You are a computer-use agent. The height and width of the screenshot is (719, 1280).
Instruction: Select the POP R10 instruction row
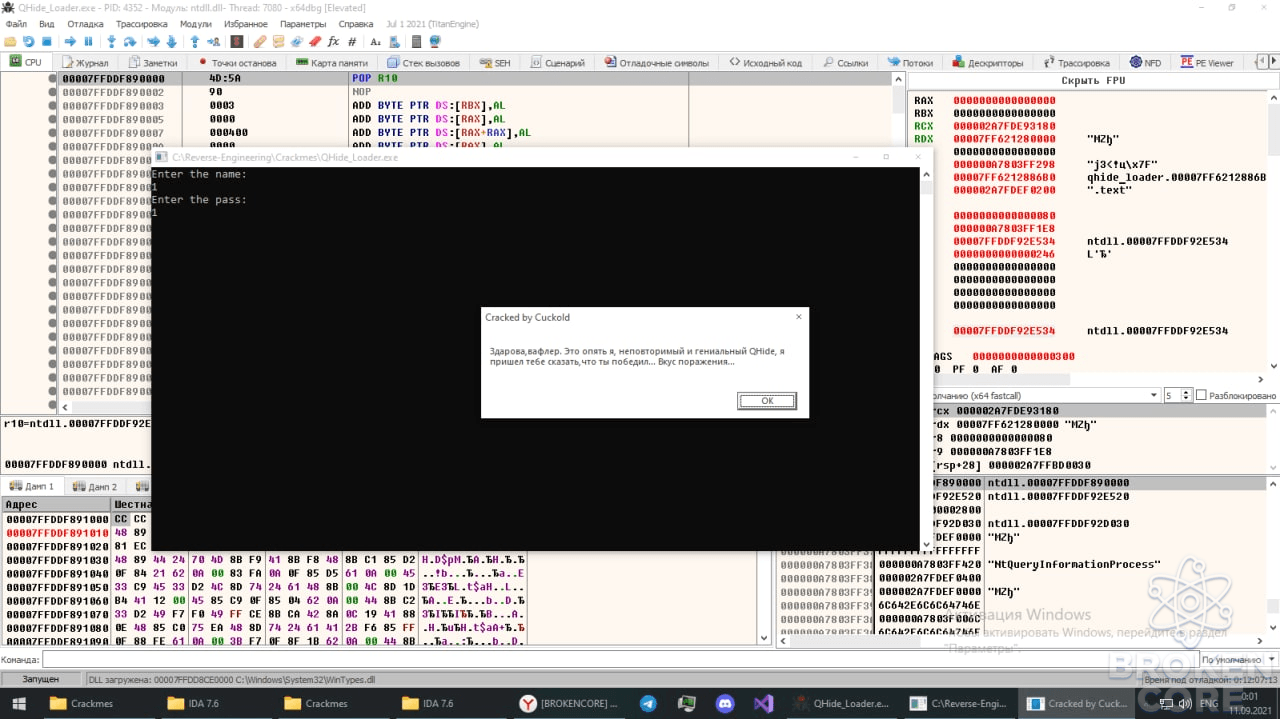(x=475, y=78)
